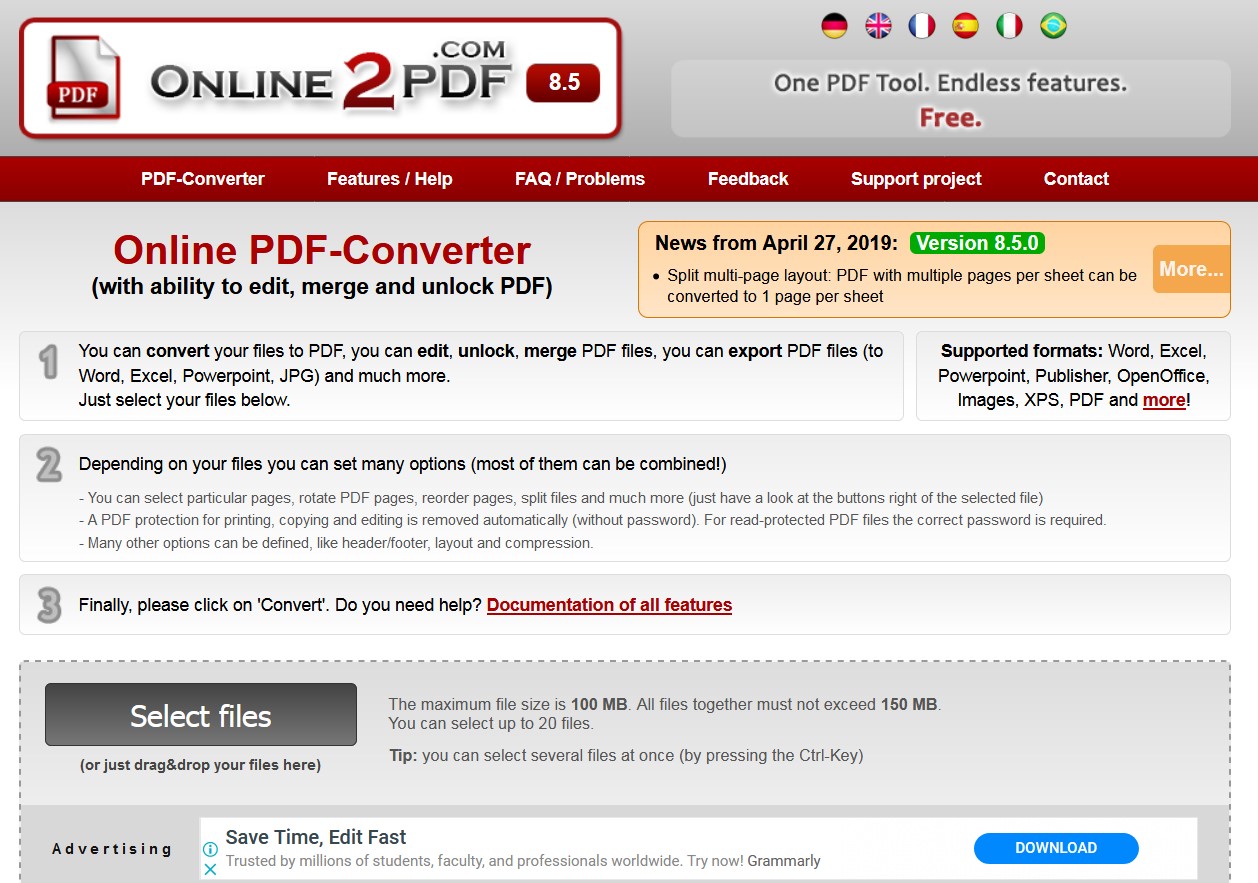Image resolution: width=1258 pixels, height=883 pixels.
Task: Open the PDF-Converter menu item
Action: pyautogui.click(x=203, y=179)
